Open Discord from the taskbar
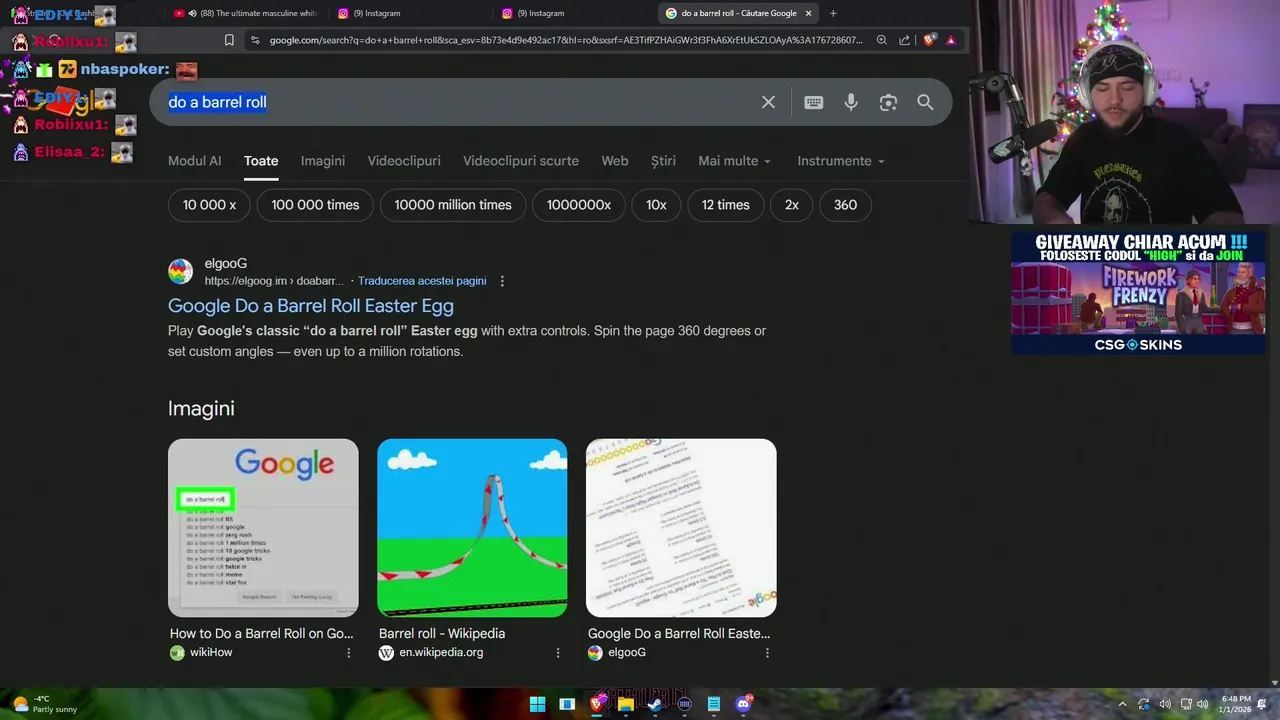The width and height of the screenshot is (1280, 720). (x=743, y=704)
